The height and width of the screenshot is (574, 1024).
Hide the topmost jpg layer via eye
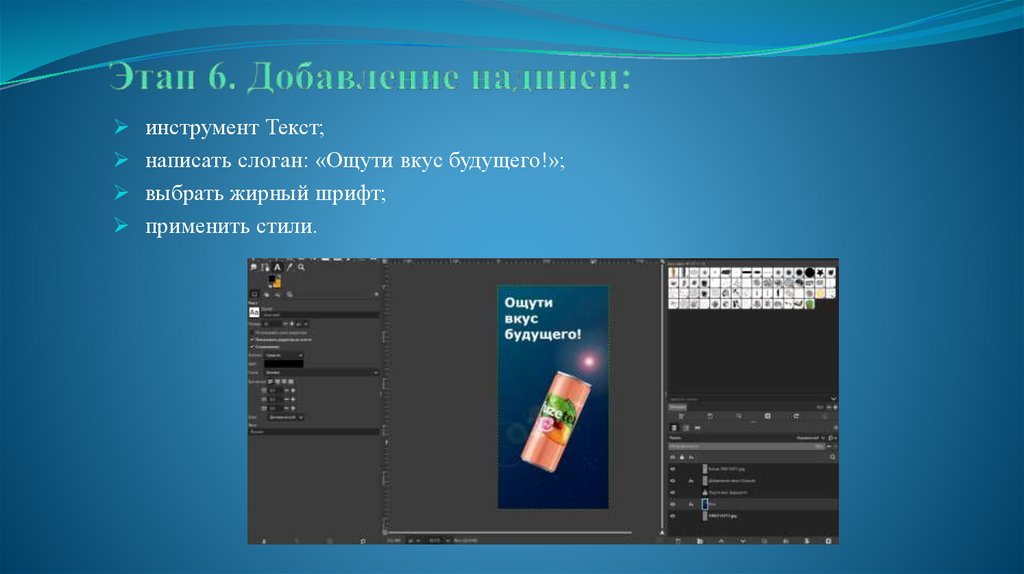pos(673,469)
